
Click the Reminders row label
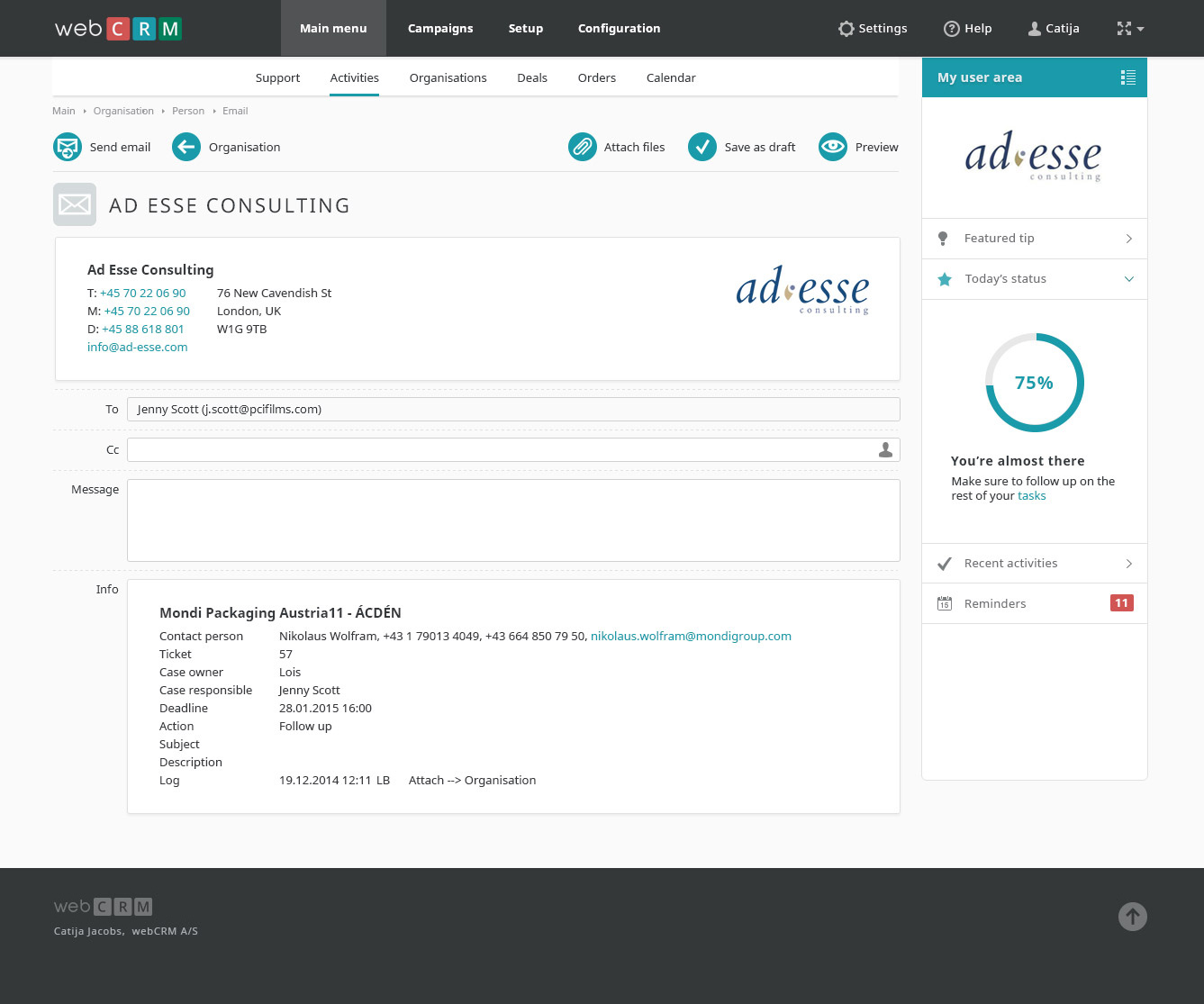[x=995, y=603]
